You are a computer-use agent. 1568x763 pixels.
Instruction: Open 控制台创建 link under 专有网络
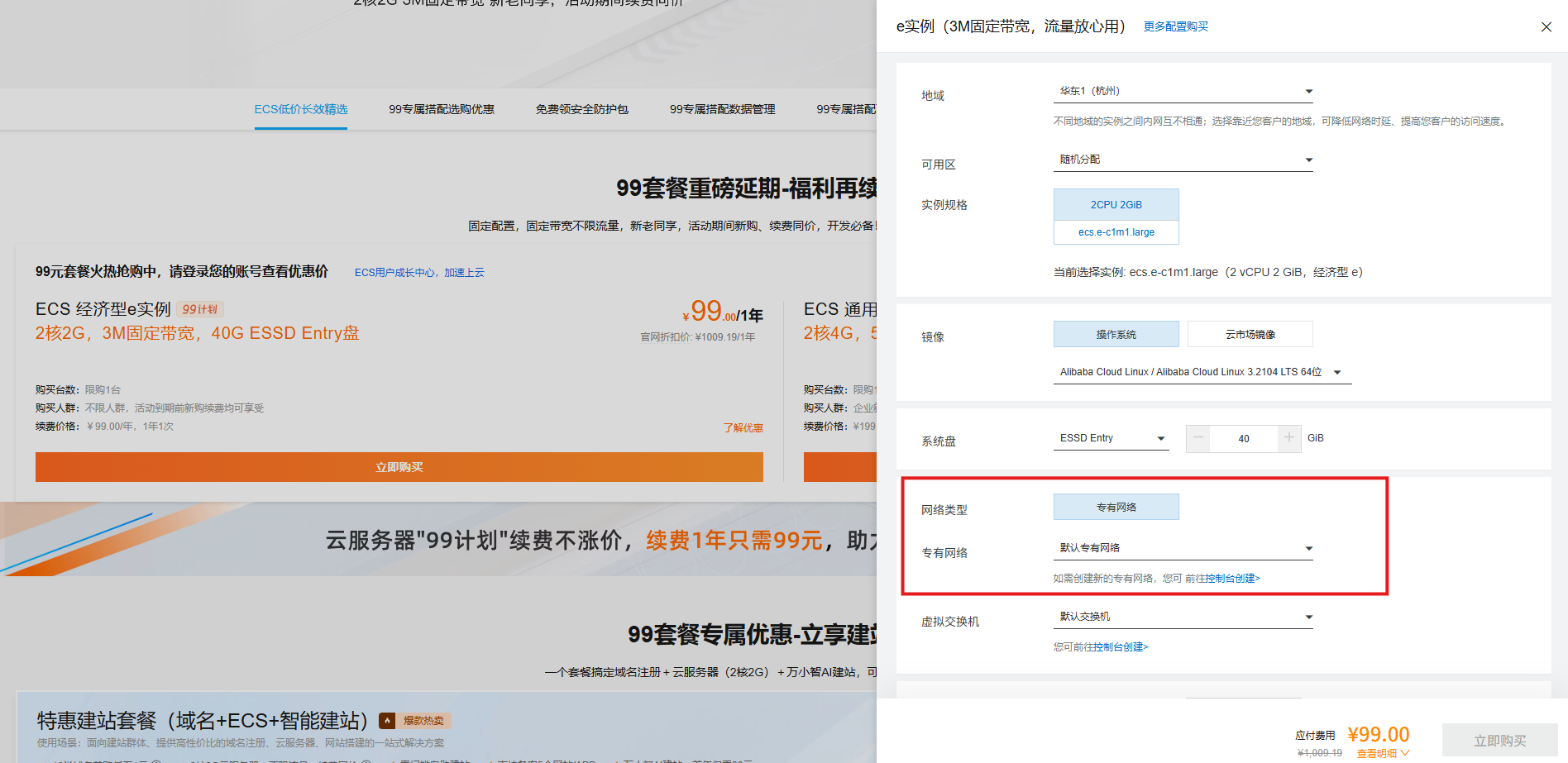pos(1232,579)
